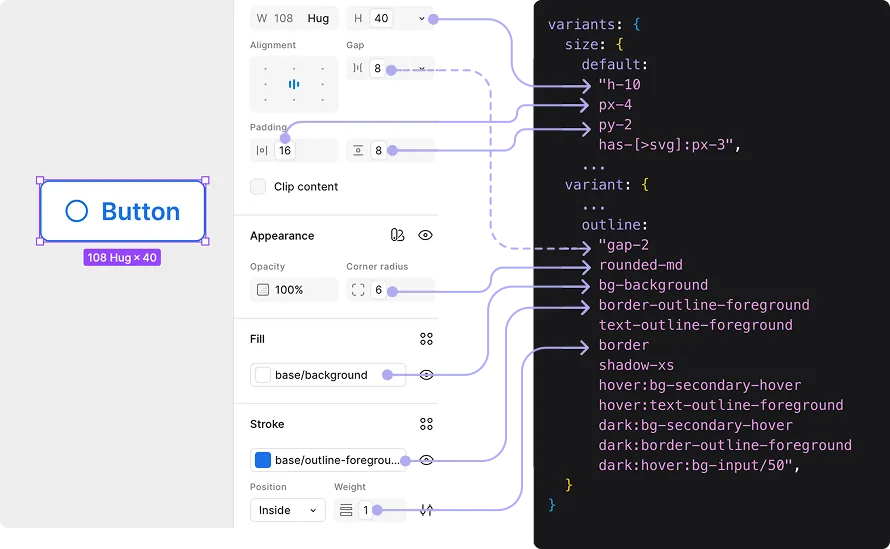Click the "h-10" code line
The width and height of the screenshot is (890, 549).
[619, 85]
